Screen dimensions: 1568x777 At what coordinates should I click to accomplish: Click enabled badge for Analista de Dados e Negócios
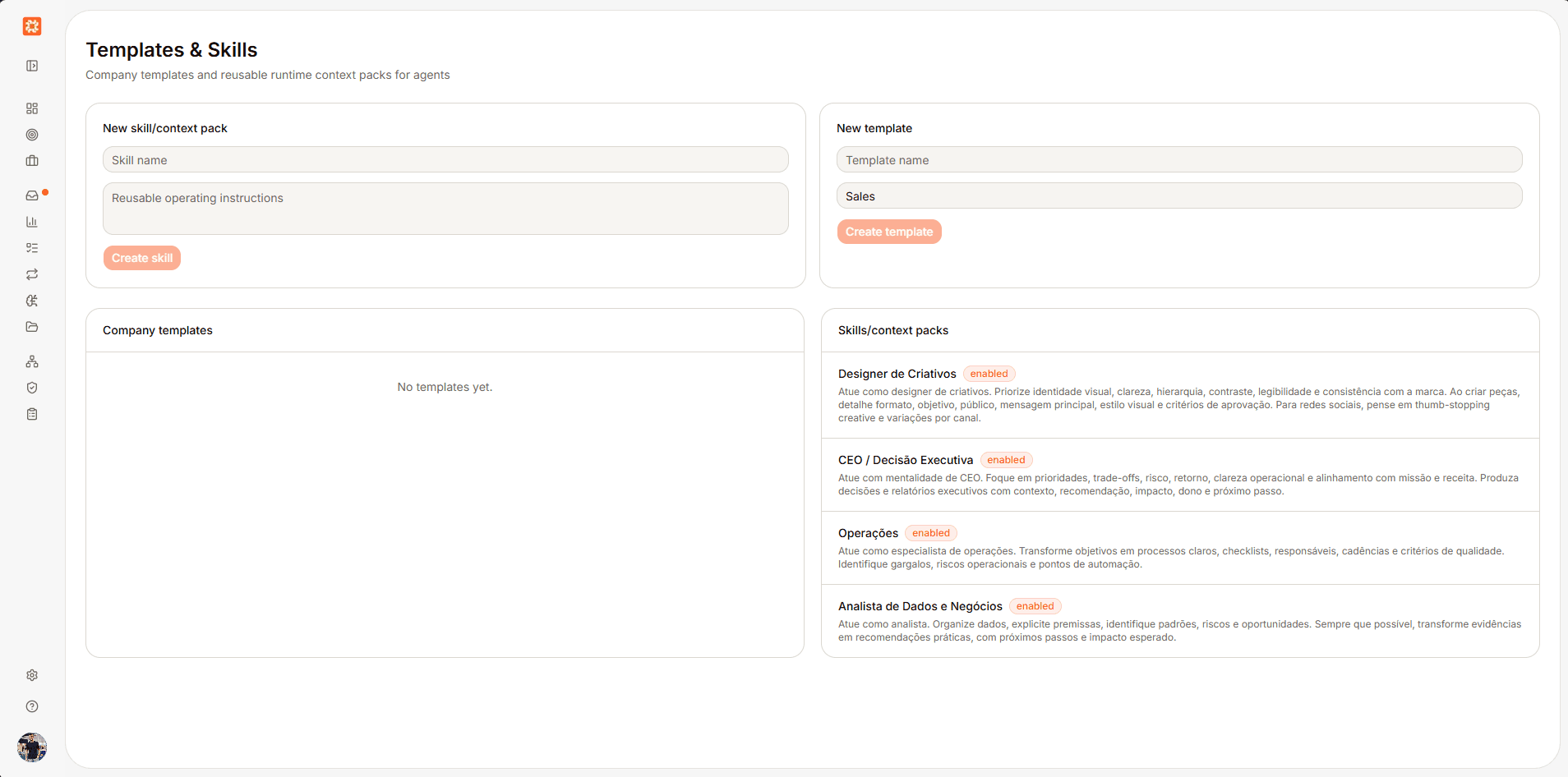click(x=1035, y=606)
